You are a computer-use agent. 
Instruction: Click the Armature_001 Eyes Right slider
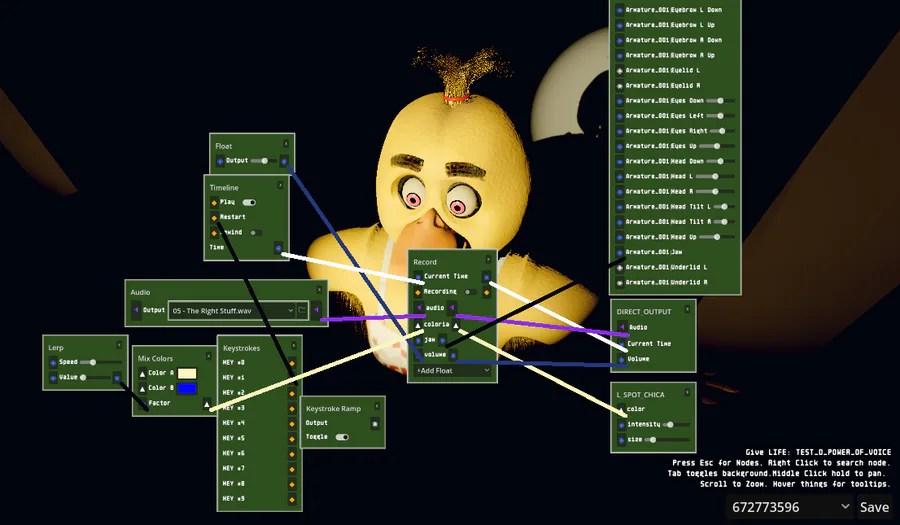(723, 131)
